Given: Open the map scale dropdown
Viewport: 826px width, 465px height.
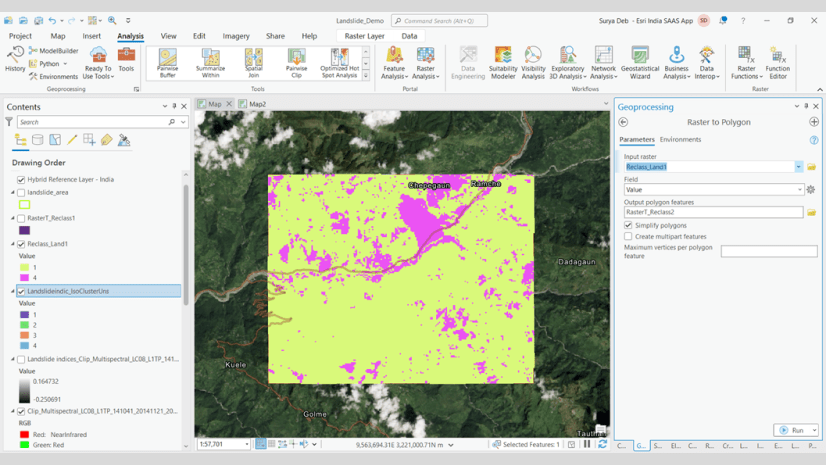Looking at the screenshot, I should coord(247,444).
